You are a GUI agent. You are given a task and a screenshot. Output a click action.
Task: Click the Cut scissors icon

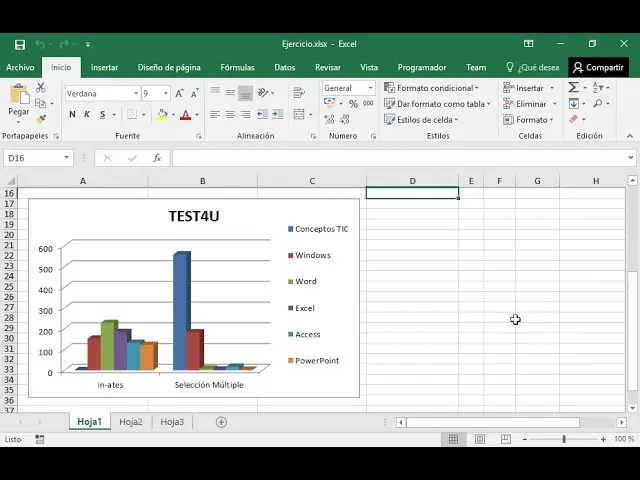(x=41, y=88)
